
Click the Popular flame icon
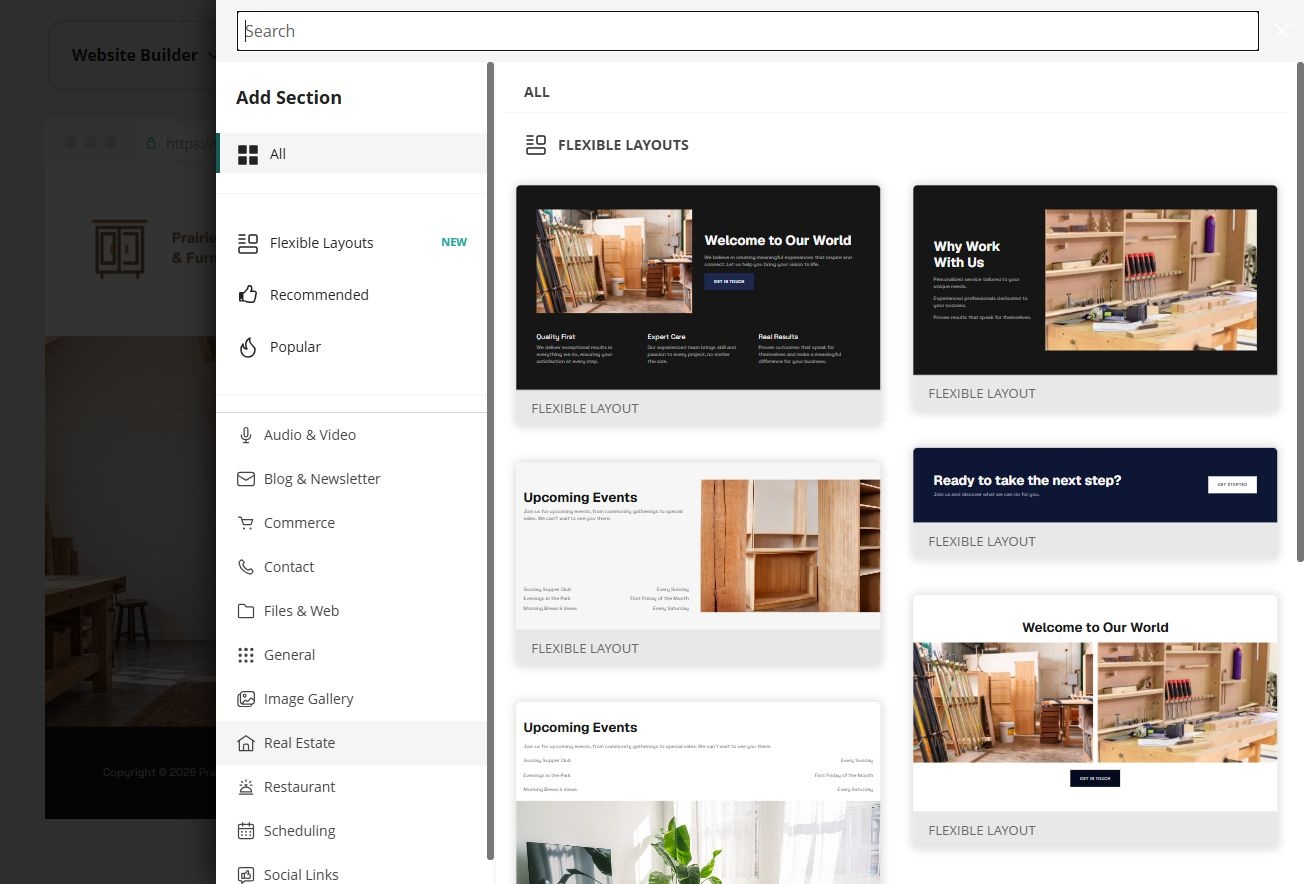(248, 347)
